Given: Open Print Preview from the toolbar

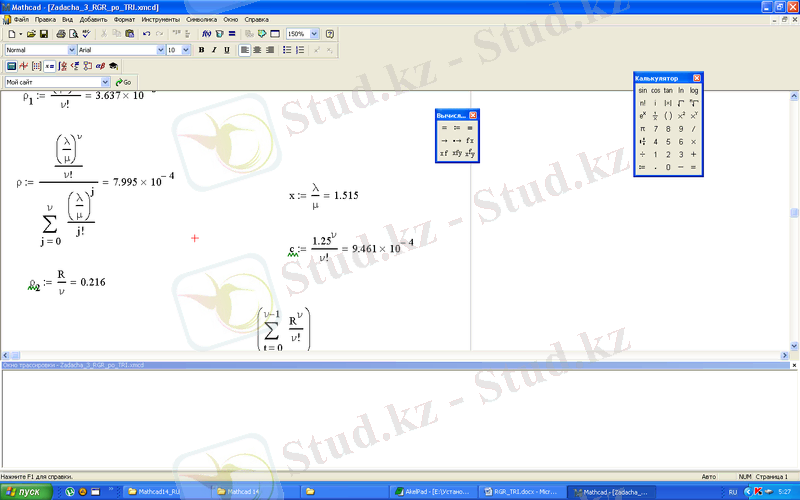Looking at the screenshot, I should [x=73, y=34].
